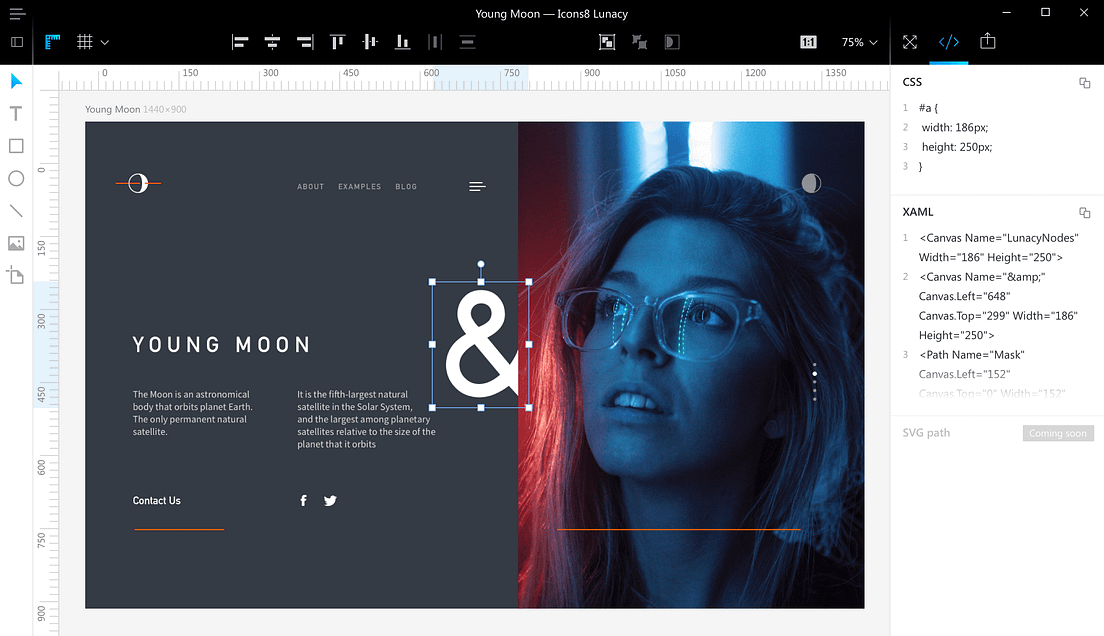
Task: Click the Contact Us text
Action: pos(156,501)
